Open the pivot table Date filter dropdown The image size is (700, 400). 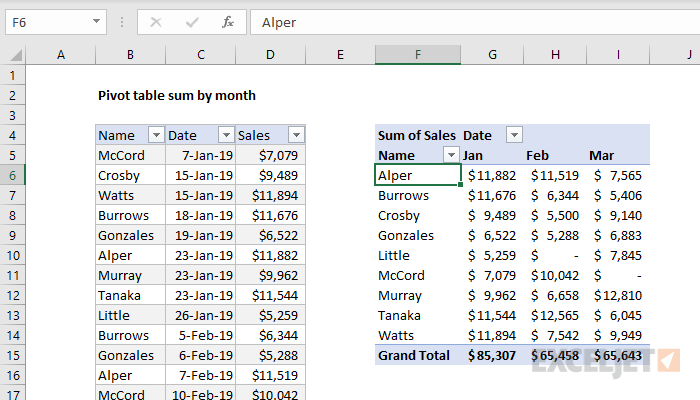513,135
